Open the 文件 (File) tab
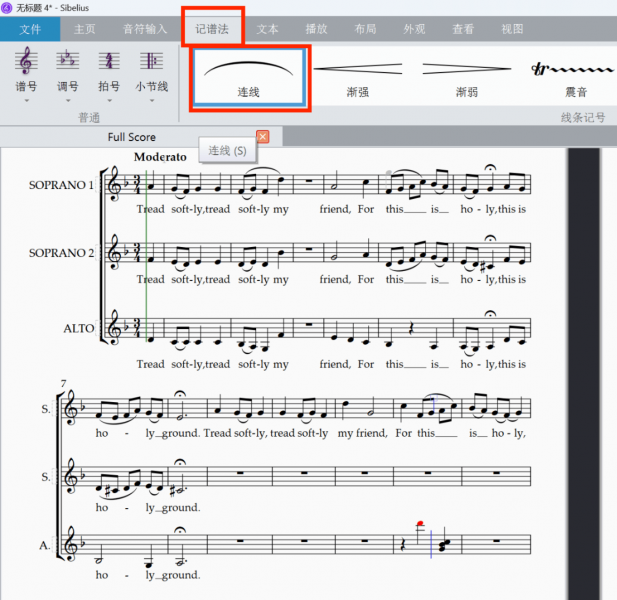This screenshot has height=600, width=617. point(30,29)
